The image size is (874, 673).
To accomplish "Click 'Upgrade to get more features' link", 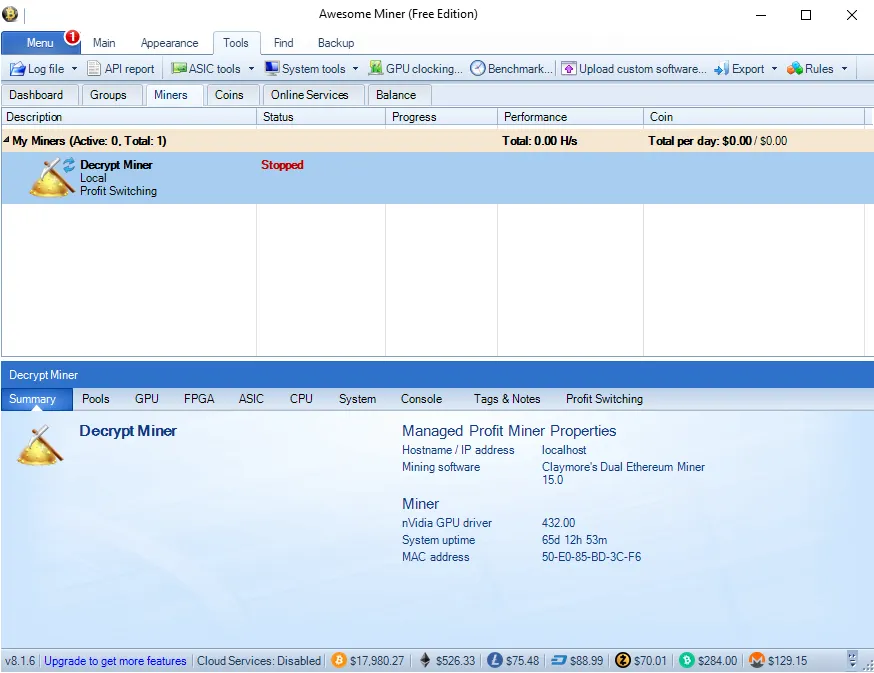I will click(115, 661).
